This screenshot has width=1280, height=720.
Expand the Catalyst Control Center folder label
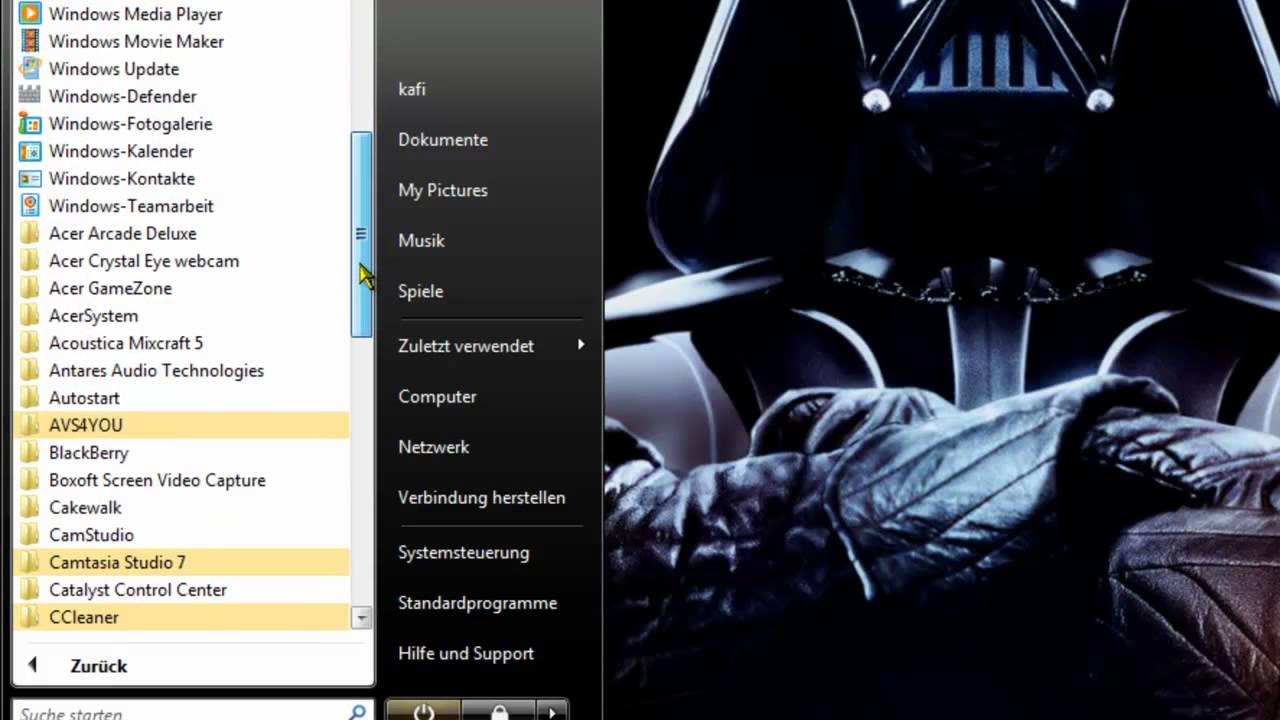pyautogui.click(x=138, y=590)
